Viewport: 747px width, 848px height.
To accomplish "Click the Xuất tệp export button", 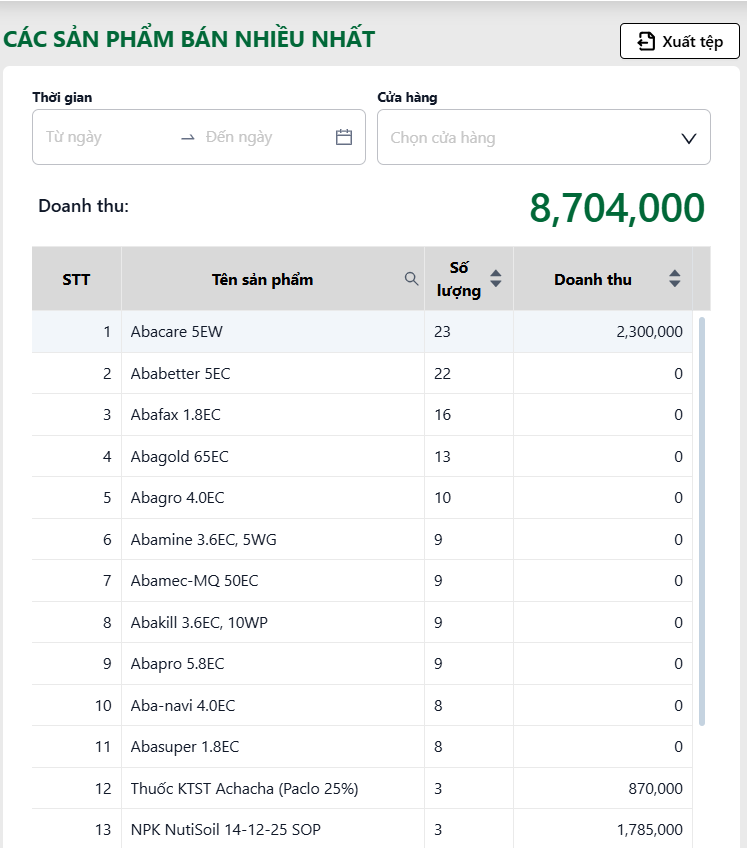I will pyautogui.click(x=679, y=41).
